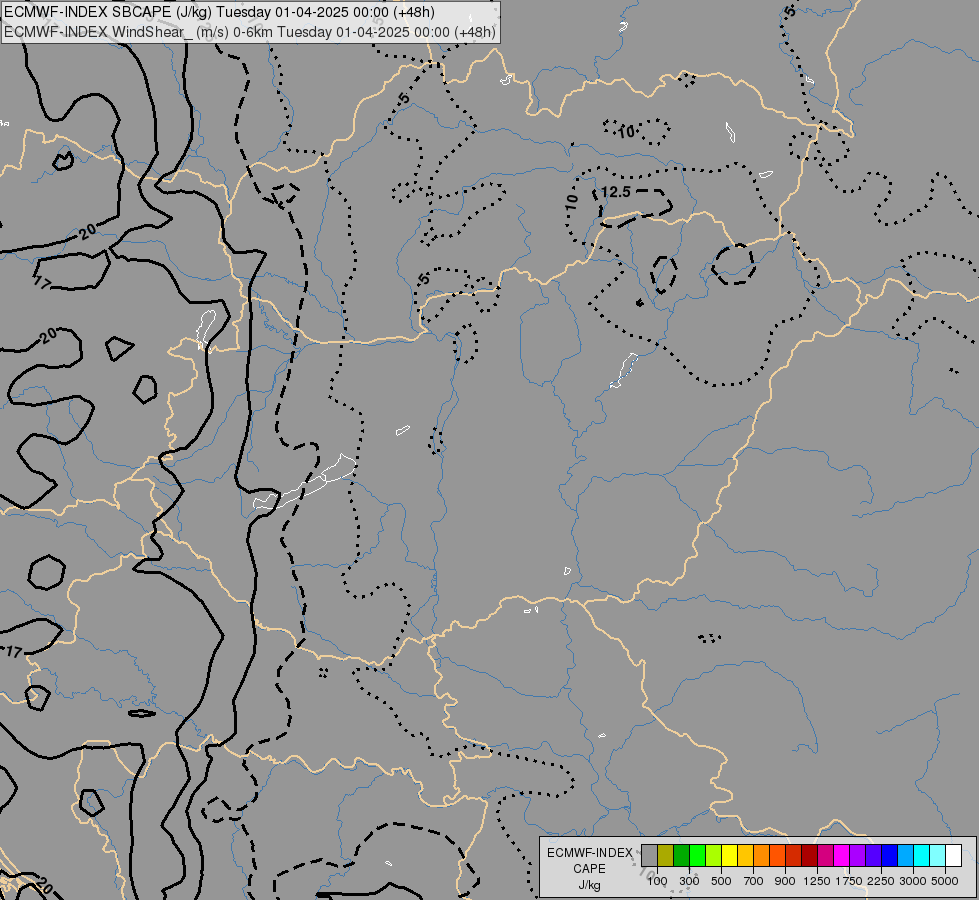Click the 12.5 contour label on the map

[616, 192]
